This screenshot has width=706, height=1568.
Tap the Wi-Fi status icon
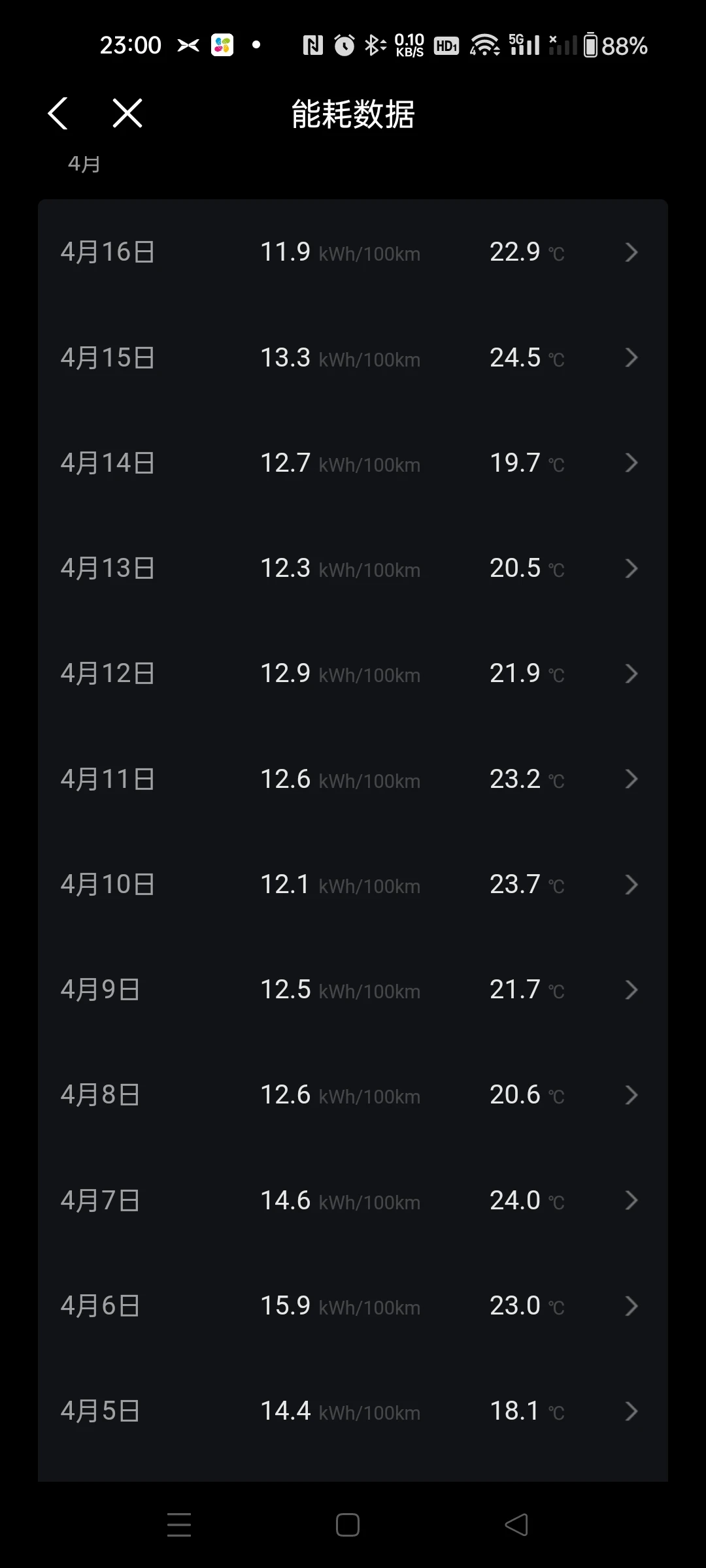tap(484, 46)
